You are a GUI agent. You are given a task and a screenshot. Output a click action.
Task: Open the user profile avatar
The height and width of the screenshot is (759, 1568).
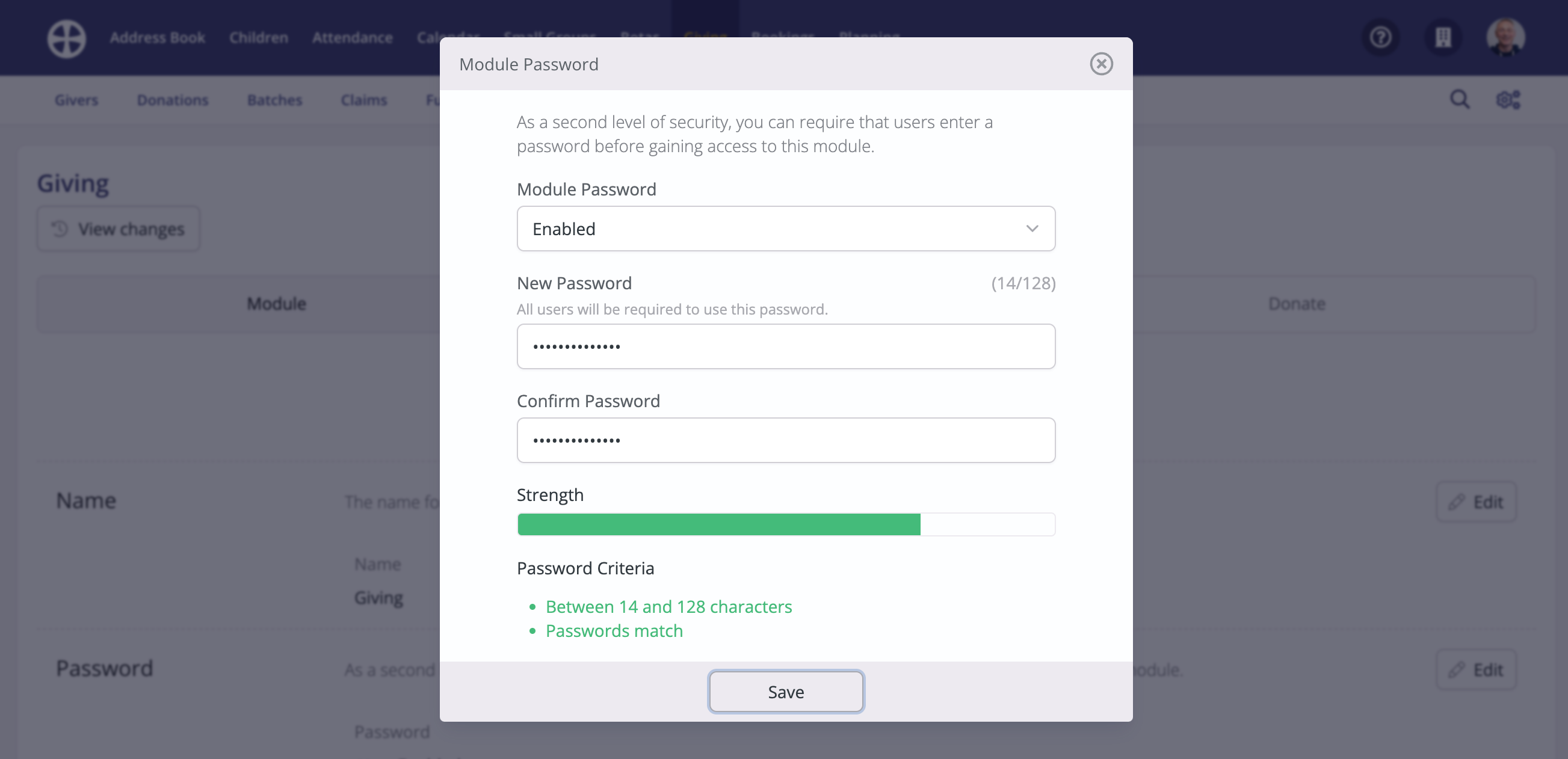(x=1505, y=37)
